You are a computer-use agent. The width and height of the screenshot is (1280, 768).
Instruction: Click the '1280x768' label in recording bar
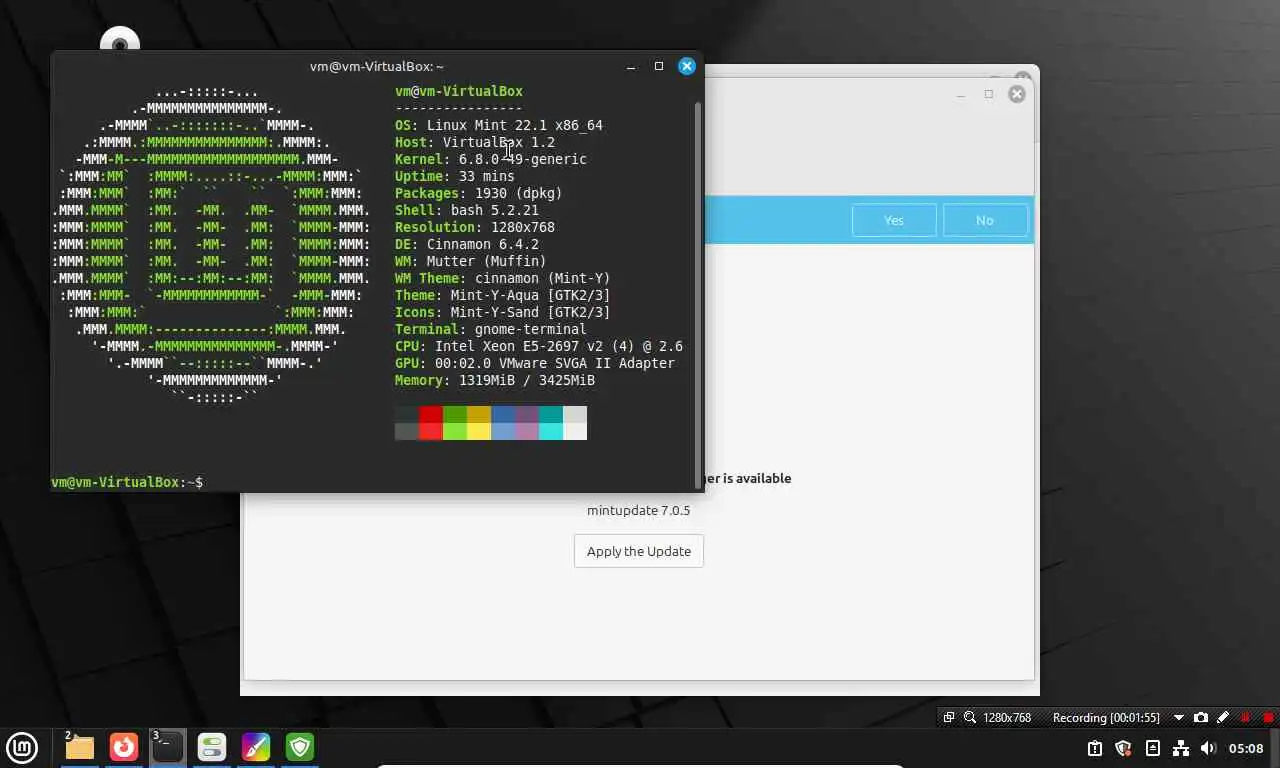[x=1007, y=717]
